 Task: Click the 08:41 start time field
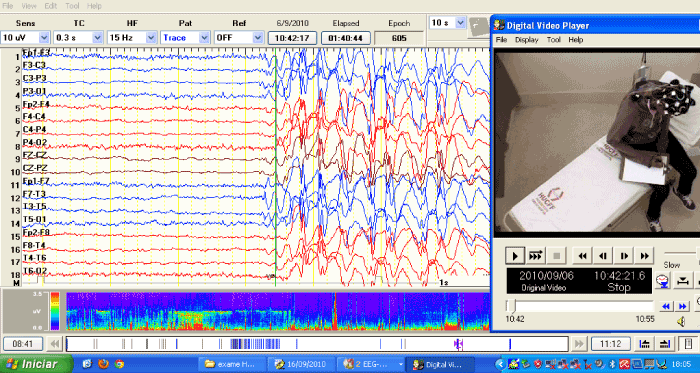(x=23, y=344)
